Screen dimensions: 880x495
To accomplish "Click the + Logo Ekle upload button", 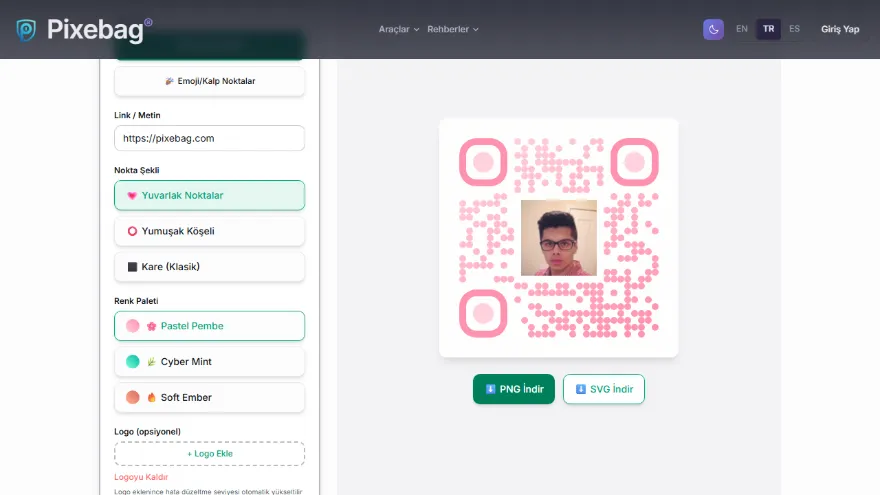I will [x=209, y=453].
